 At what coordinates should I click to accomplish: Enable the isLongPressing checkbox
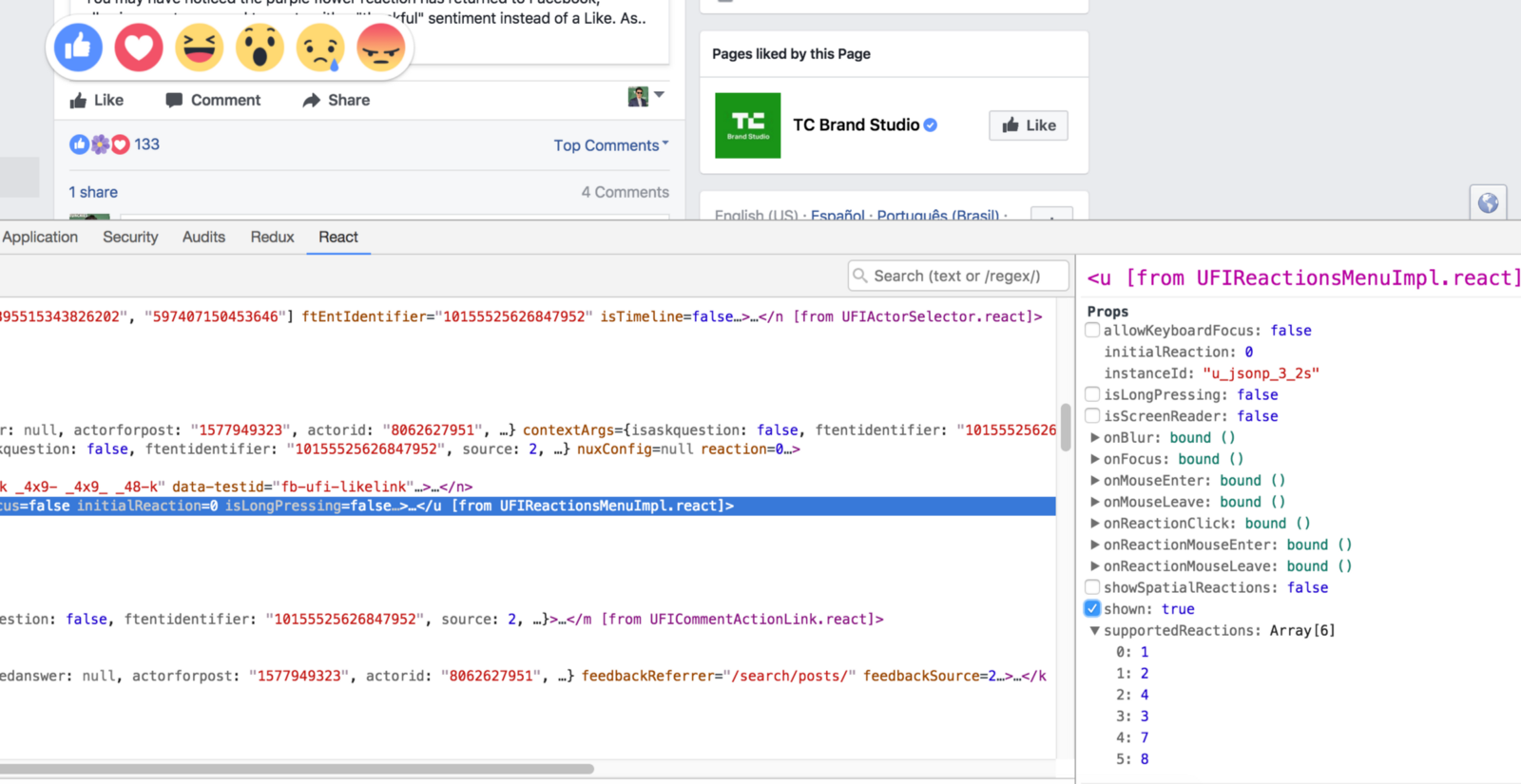click(1092, 394)
